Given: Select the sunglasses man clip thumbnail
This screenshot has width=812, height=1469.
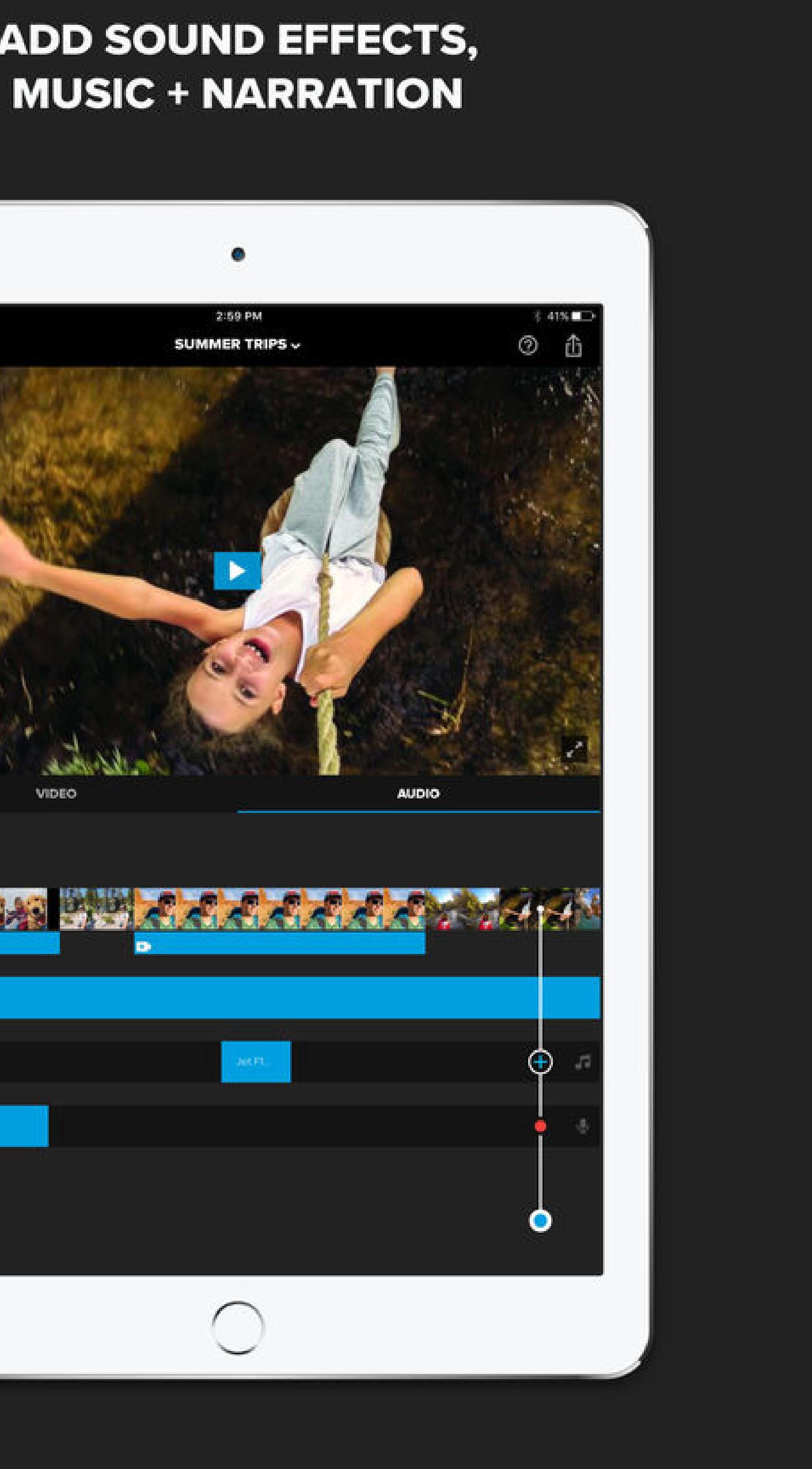Looking at the screenshot, I should (280, 908).
